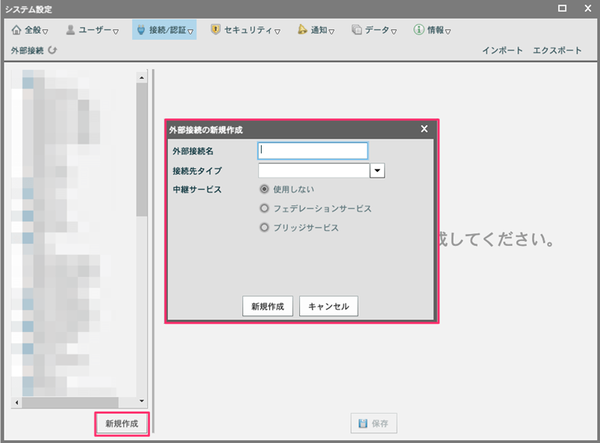Click the インポート link
Viewport: 600px width, 443px height.
502,50
